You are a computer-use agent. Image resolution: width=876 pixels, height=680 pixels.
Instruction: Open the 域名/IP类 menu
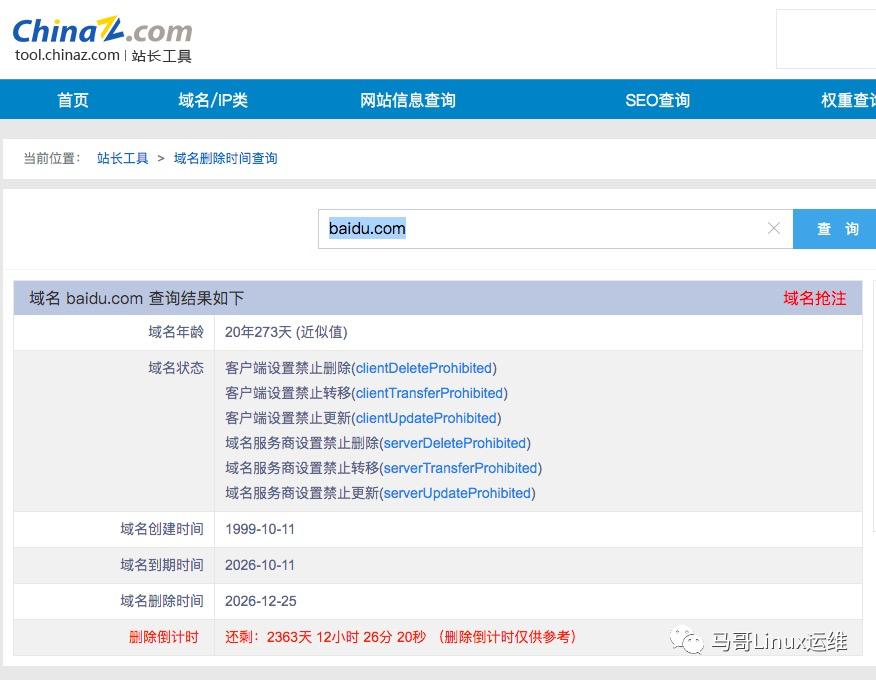coord(213,100)
